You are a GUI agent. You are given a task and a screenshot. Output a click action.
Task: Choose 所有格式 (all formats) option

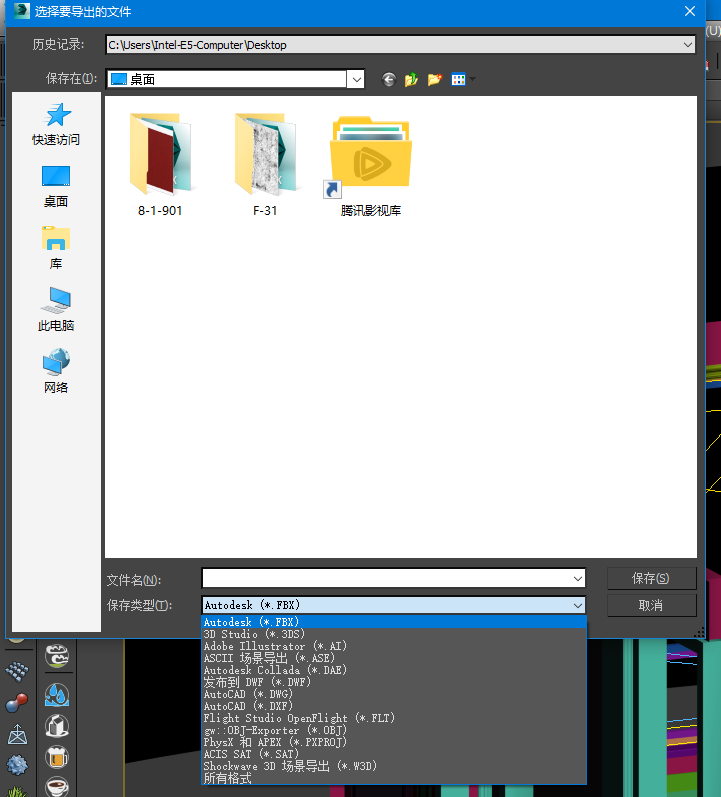tap(394, 778)
